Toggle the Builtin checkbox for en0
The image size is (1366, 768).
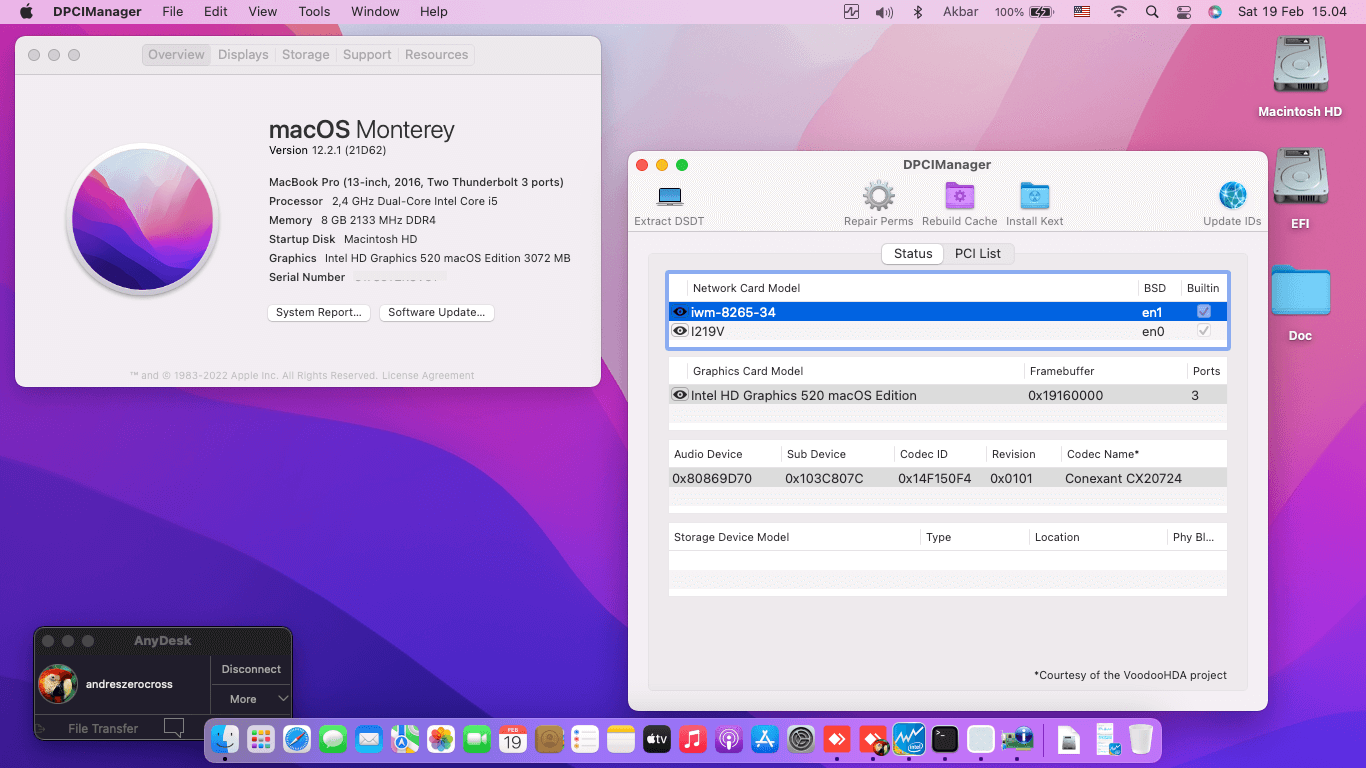1204,331
